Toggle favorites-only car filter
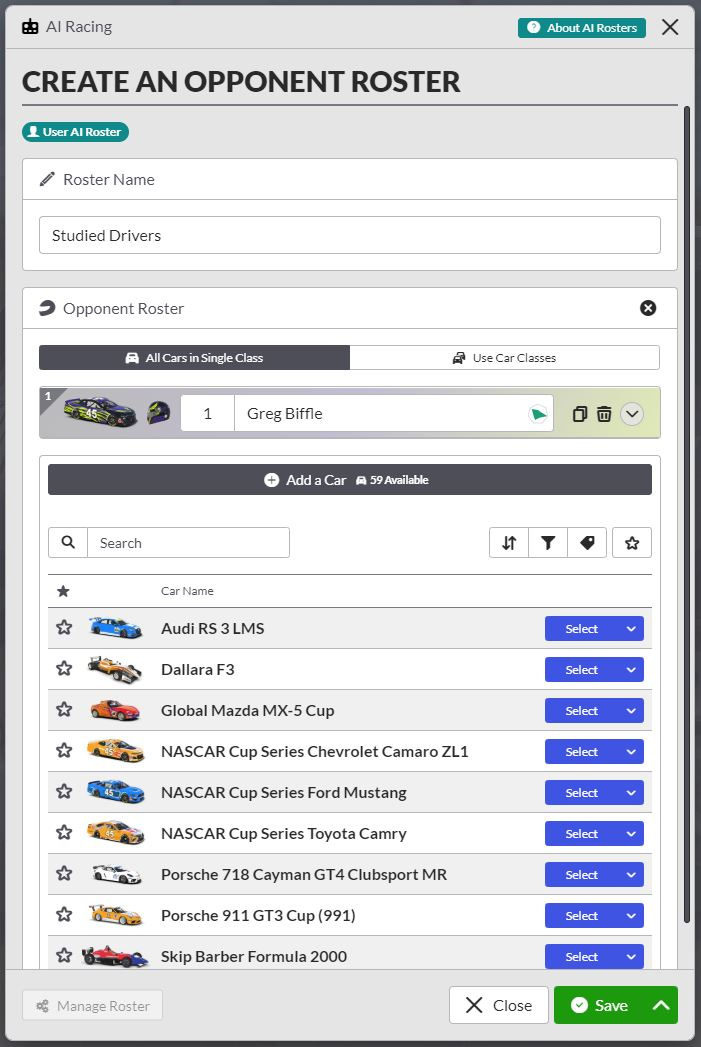 tap(632, 543)
